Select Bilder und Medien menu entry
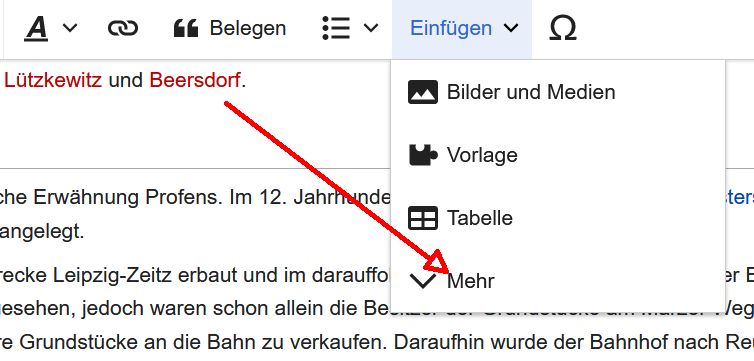 (558, 92)
